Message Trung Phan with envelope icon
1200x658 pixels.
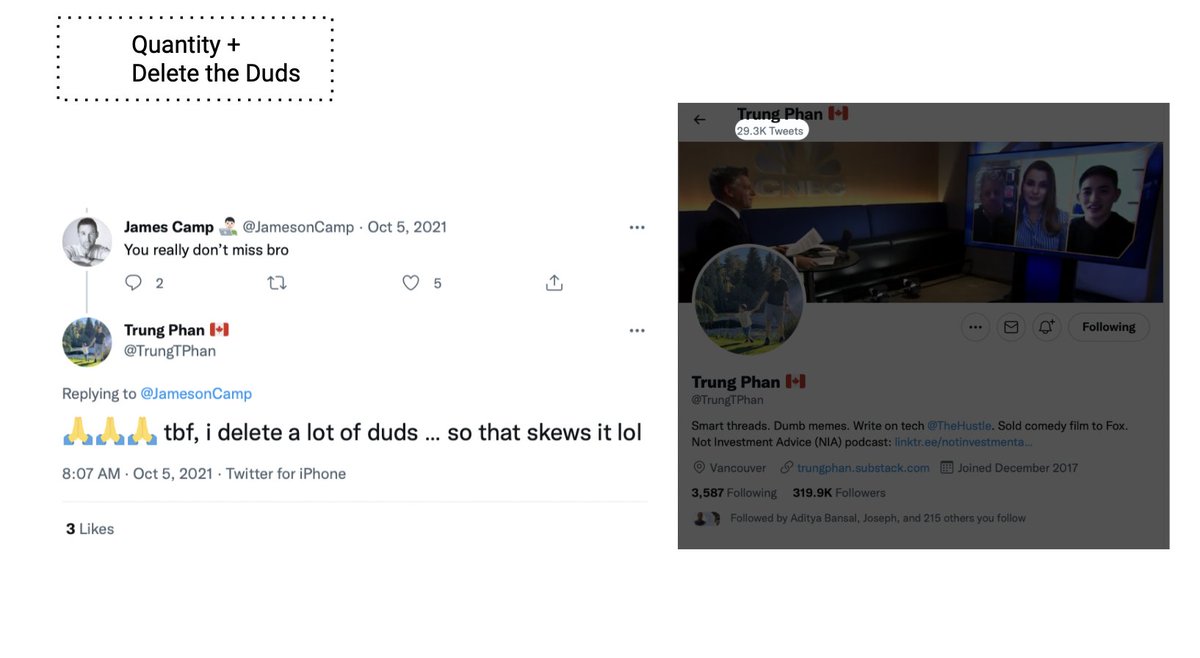1011,327
